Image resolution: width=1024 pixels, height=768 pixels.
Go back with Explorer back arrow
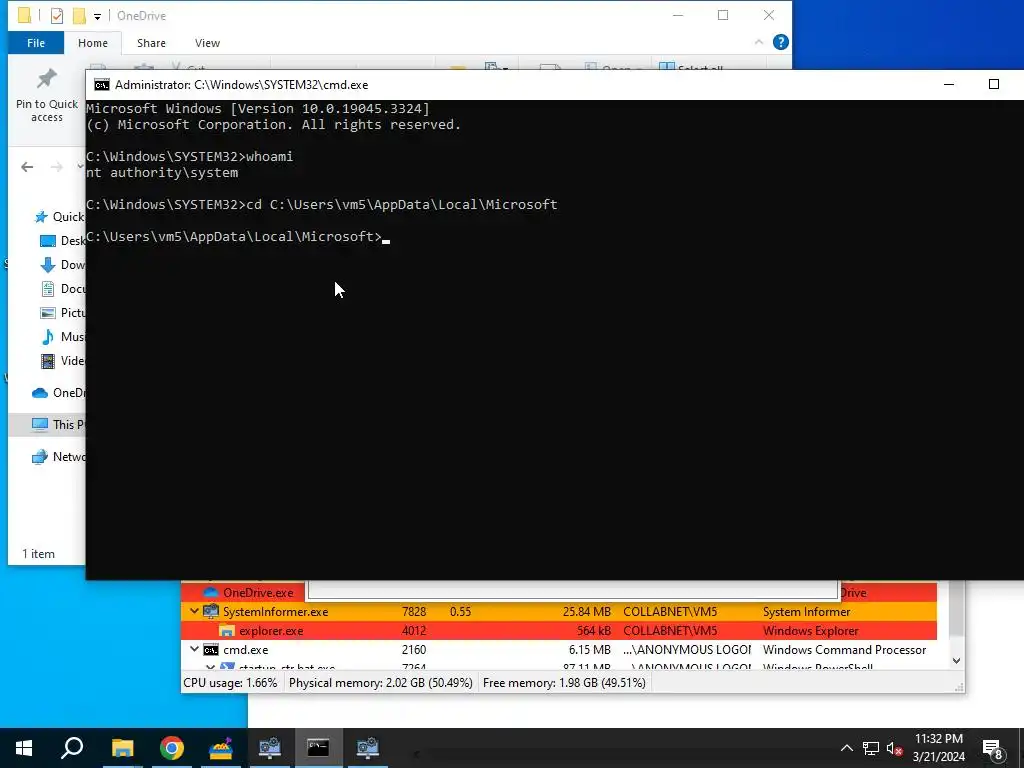[27, 167]
